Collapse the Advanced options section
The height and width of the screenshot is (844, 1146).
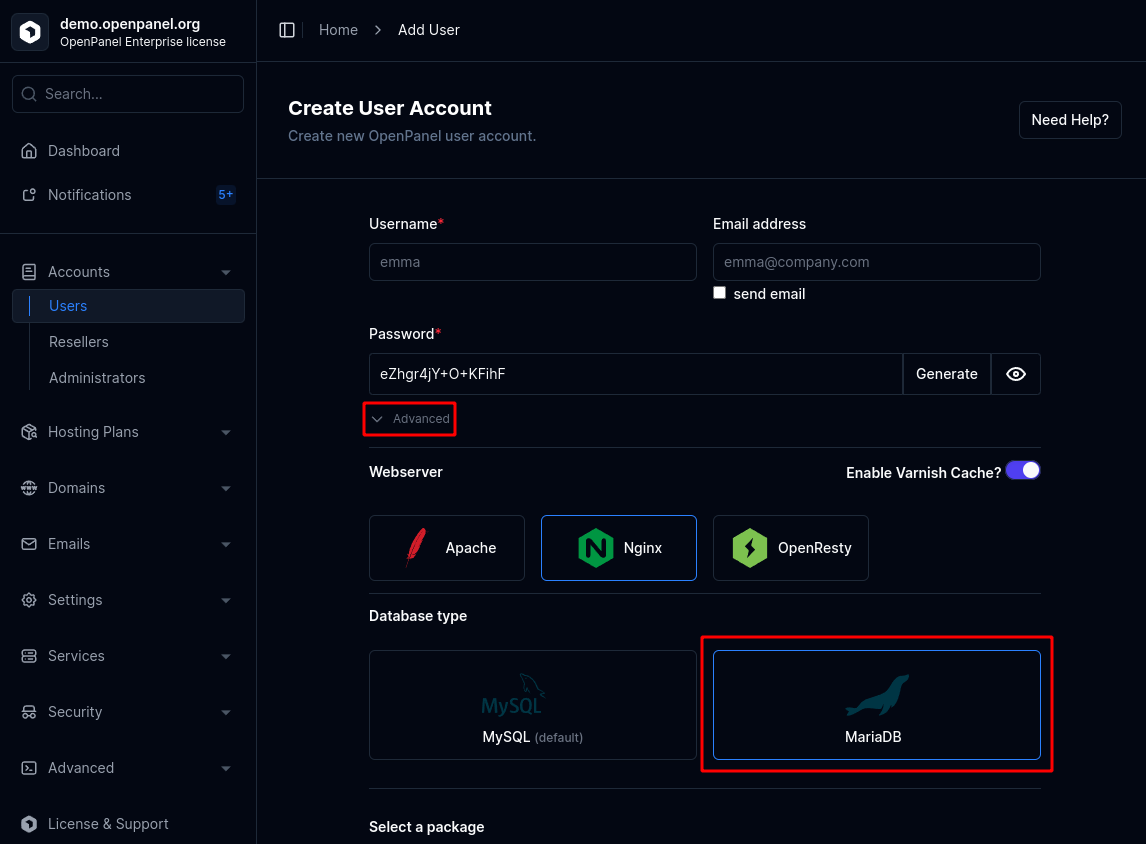pyautogui.click(x=410, y=419)
